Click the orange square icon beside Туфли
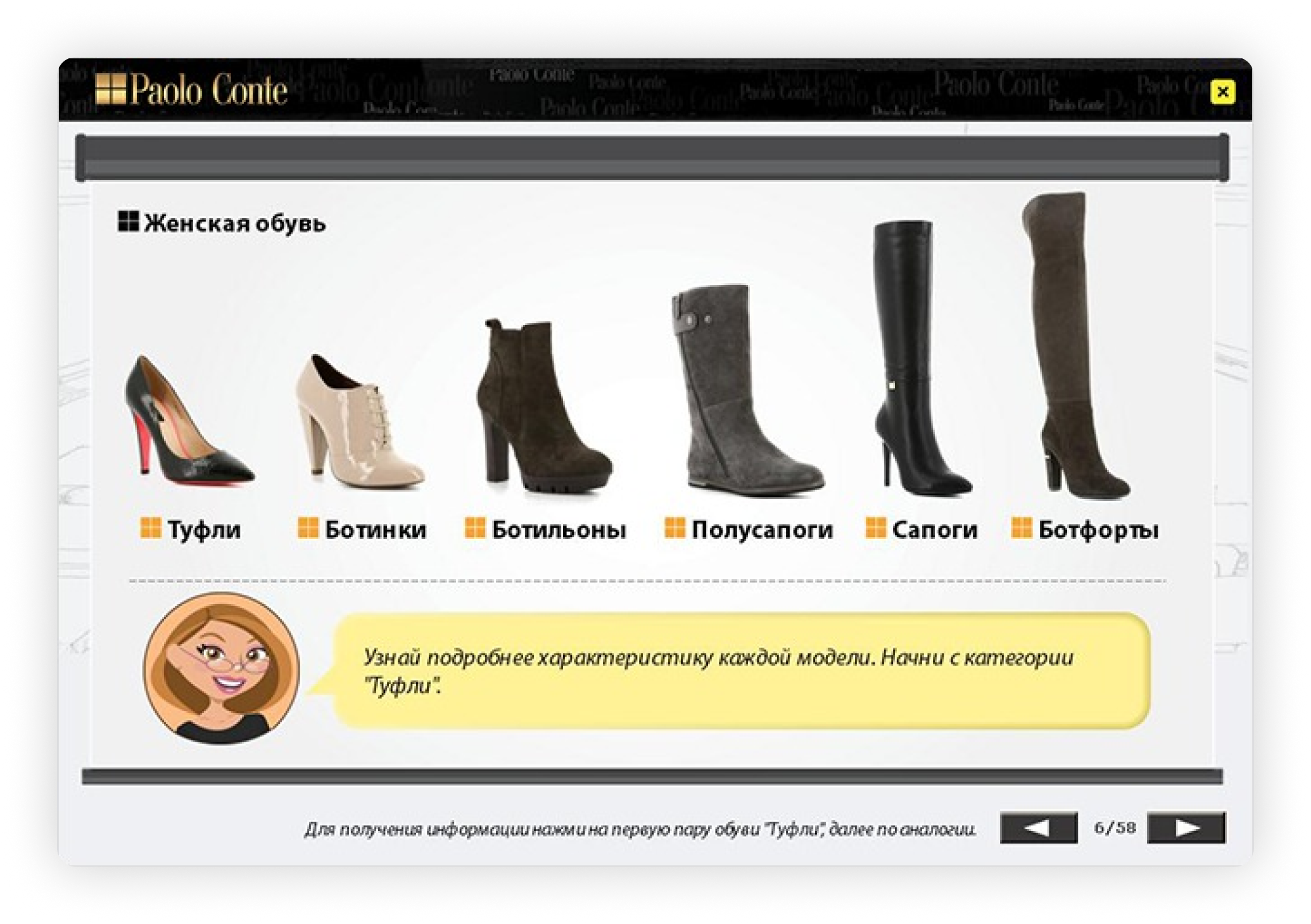This screenshot has width=1311, height=924. click(x=150, y=528)
